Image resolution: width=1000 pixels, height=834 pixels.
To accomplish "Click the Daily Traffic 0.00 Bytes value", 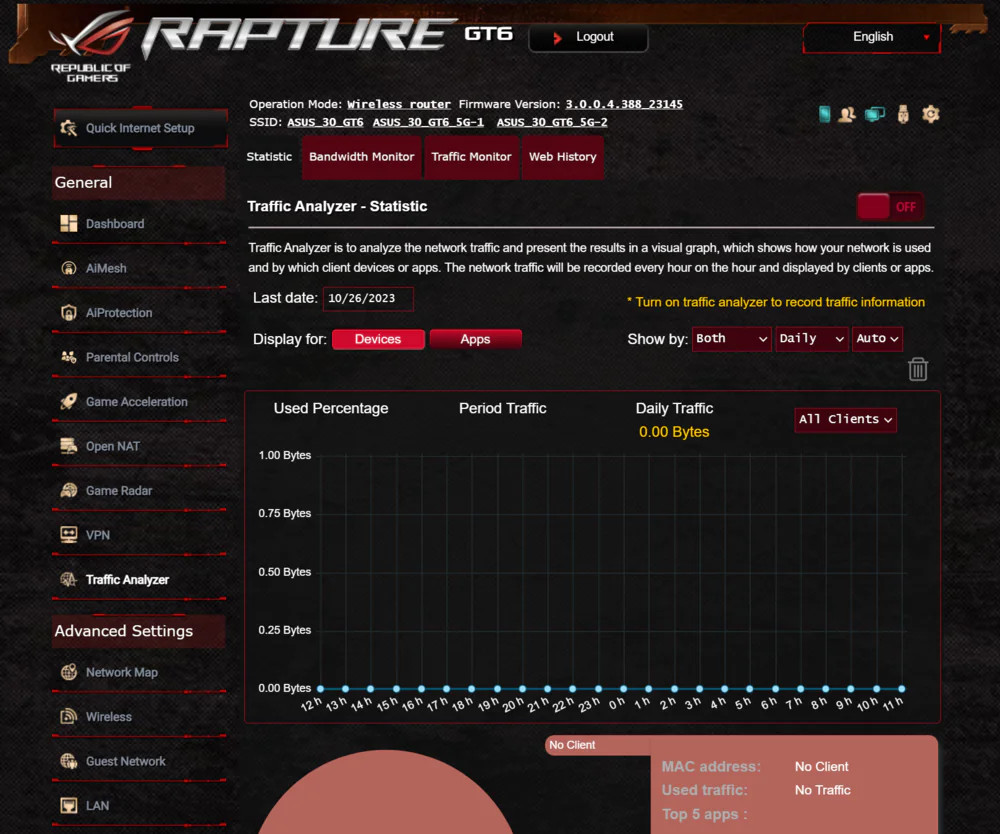I will coord(674,432).
